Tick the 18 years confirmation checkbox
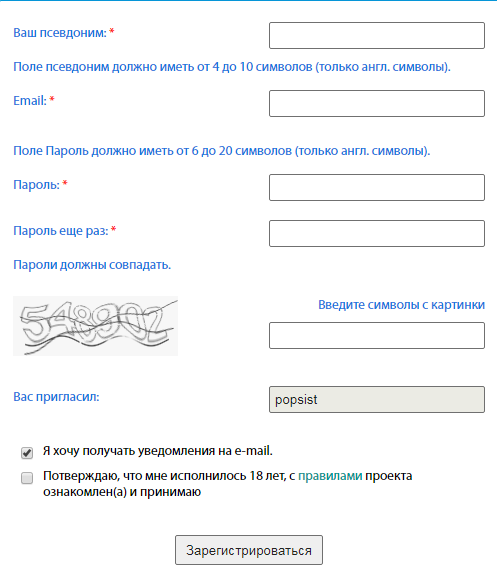 [27, 478]
